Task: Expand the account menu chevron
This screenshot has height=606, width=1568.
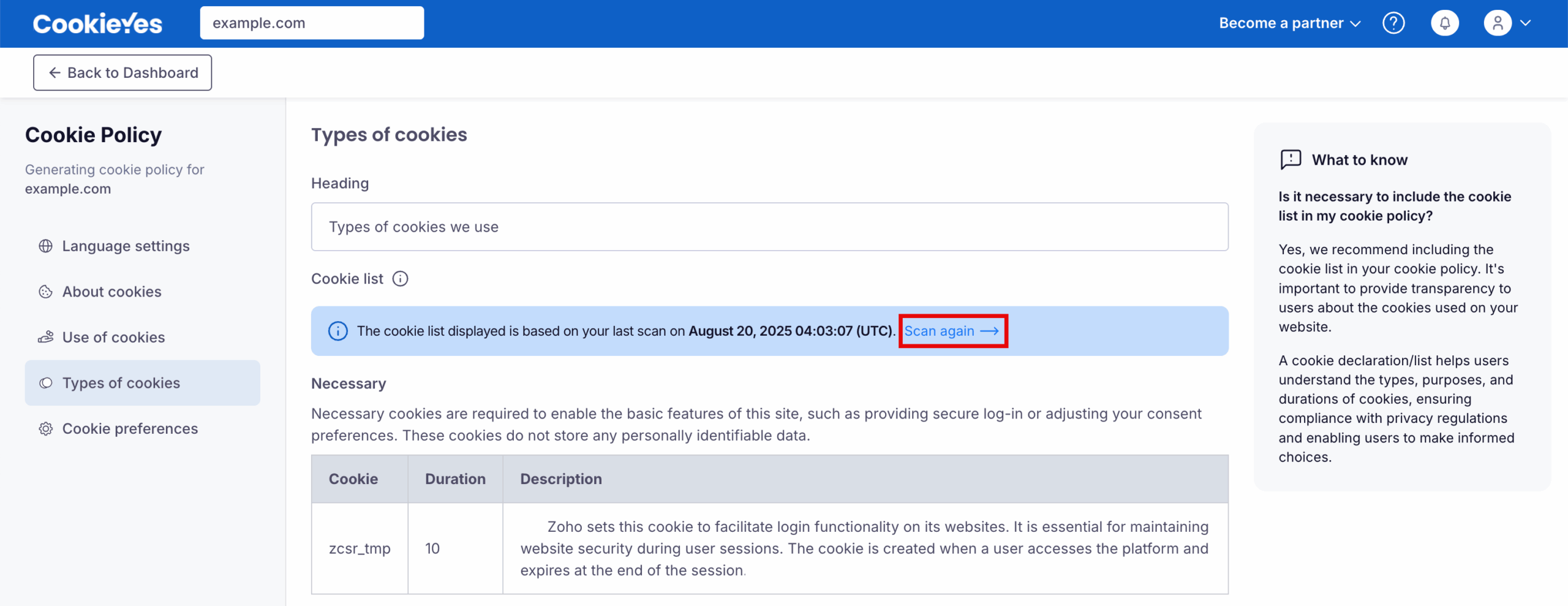Action: point(1526,23)
